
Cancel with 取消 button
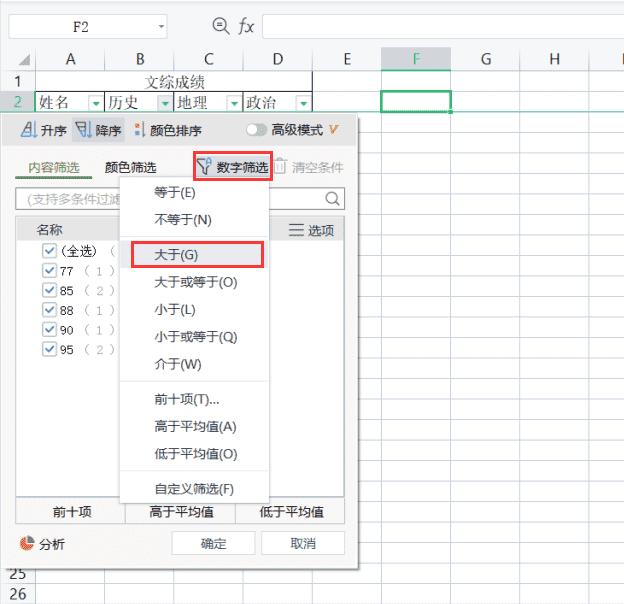tap(302, 543)
